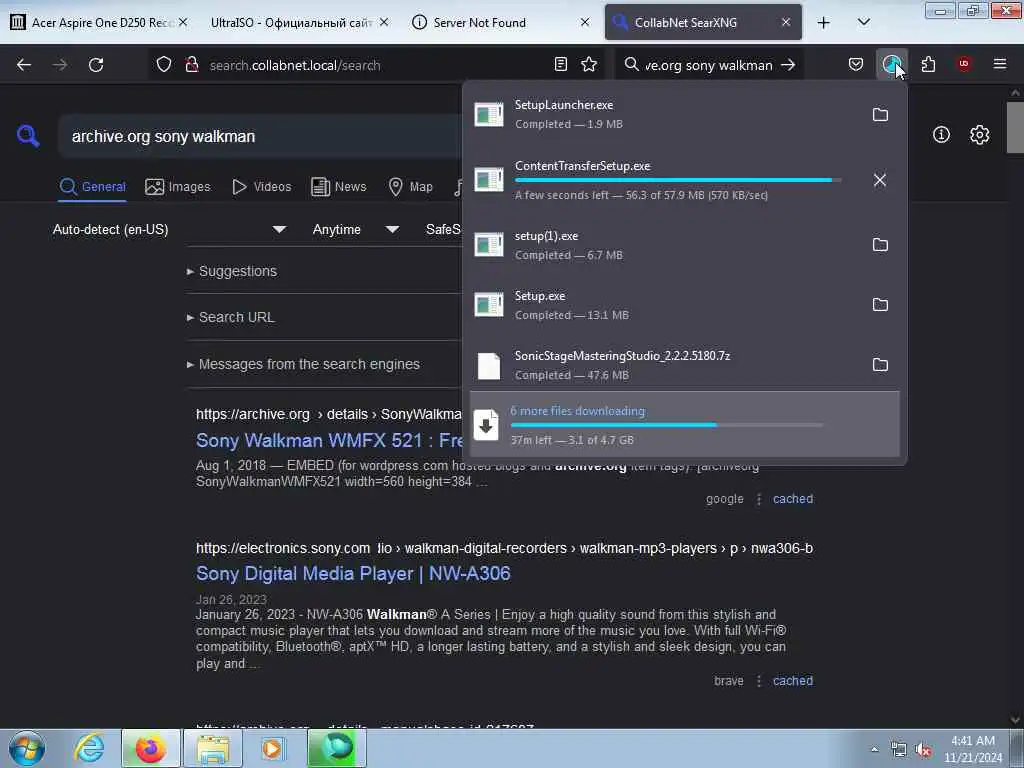Cancel the ContentTransferSetup.exe download

tap(880, 180)
